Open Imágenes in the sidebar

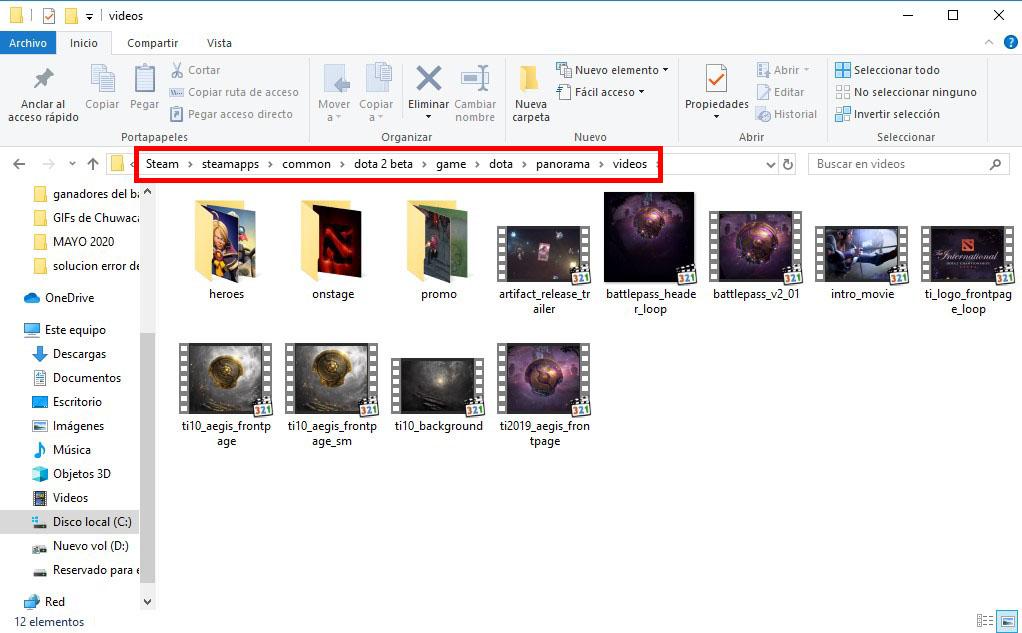coord(68,426)
